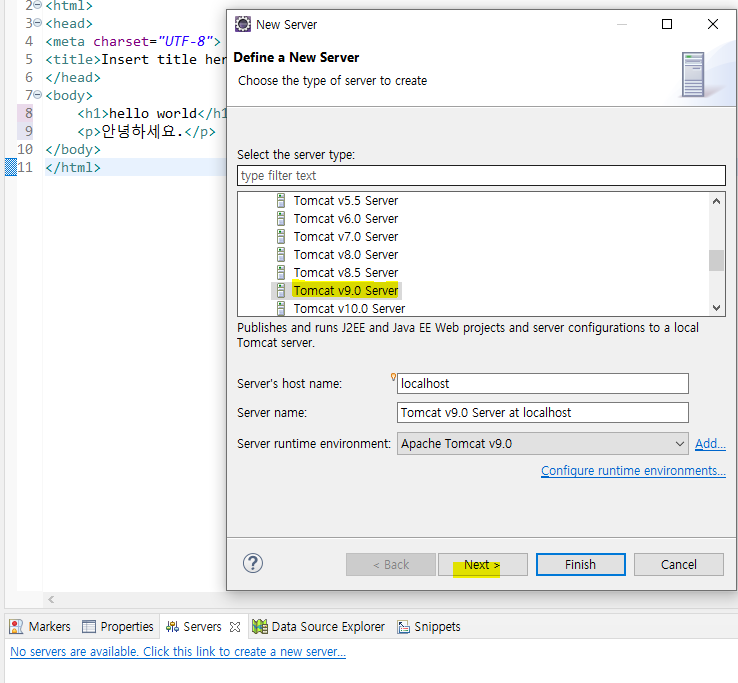Open Server runtime environment dropdown

pos(543,443)
